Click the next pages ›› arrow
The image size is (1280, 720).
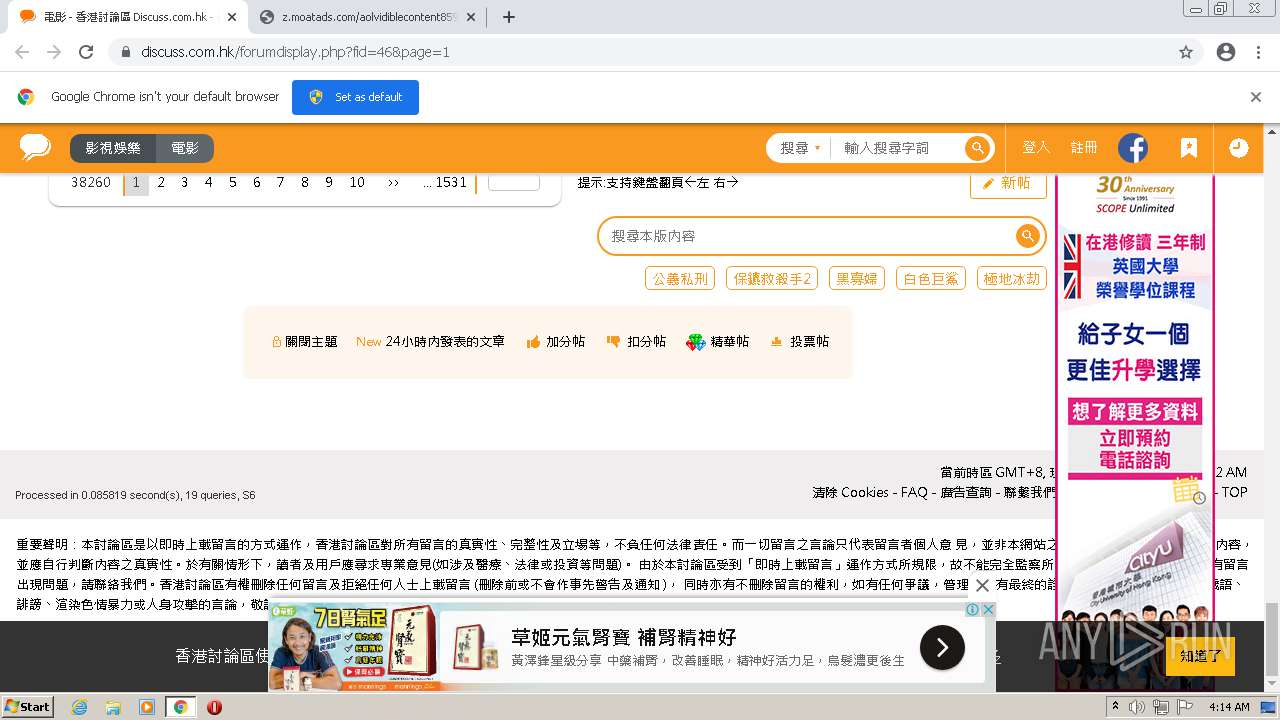[x=393, y=182]
